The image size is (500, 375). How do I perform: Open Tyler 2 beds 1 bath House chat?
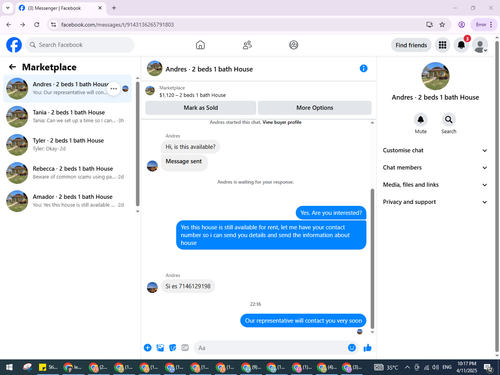(67, 144)
